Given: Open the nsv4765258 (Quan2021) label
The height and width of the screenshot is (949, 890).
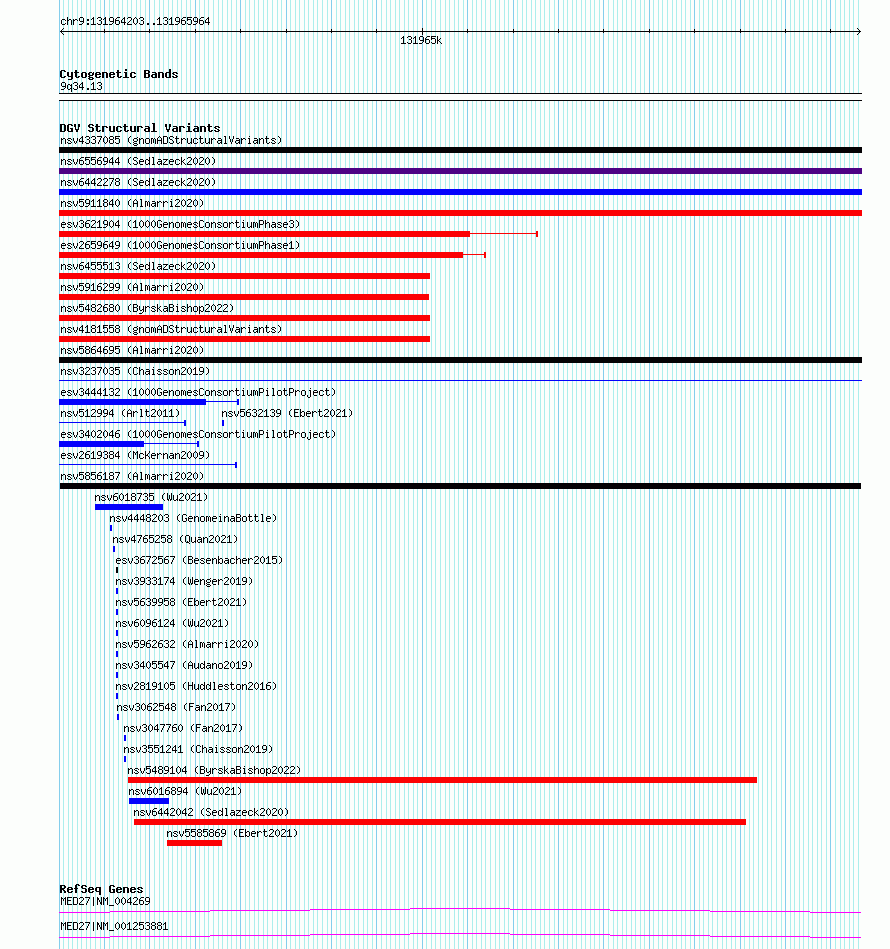Looking at the screenshot, I should (175, 539).
